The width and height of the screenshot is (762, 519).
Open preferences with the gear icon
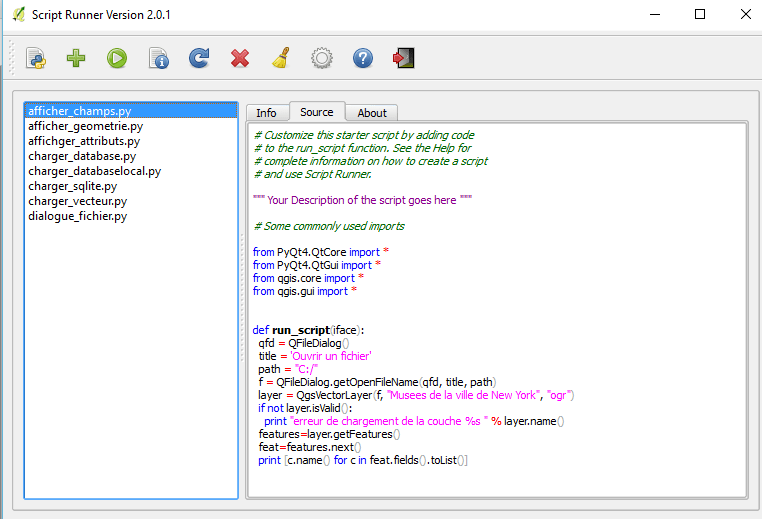point(322,58)
